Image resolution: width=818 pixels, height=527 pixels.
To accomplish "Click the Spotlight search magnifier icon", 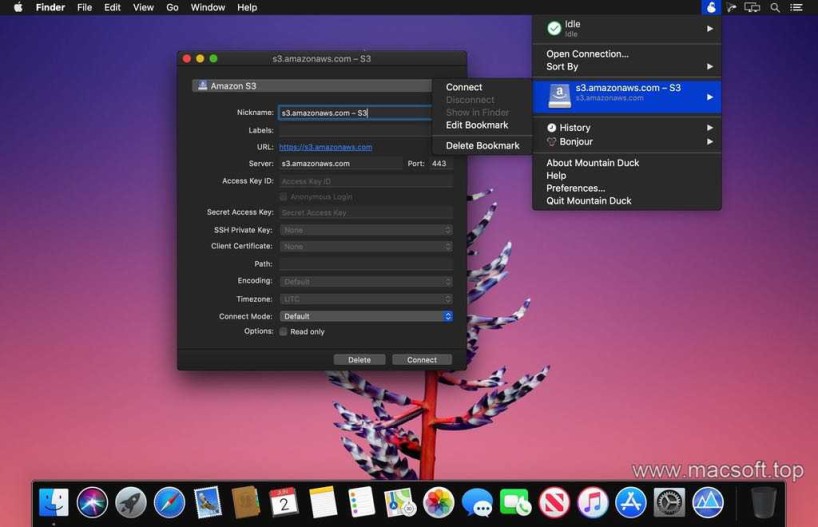I will tap(774, 7).
